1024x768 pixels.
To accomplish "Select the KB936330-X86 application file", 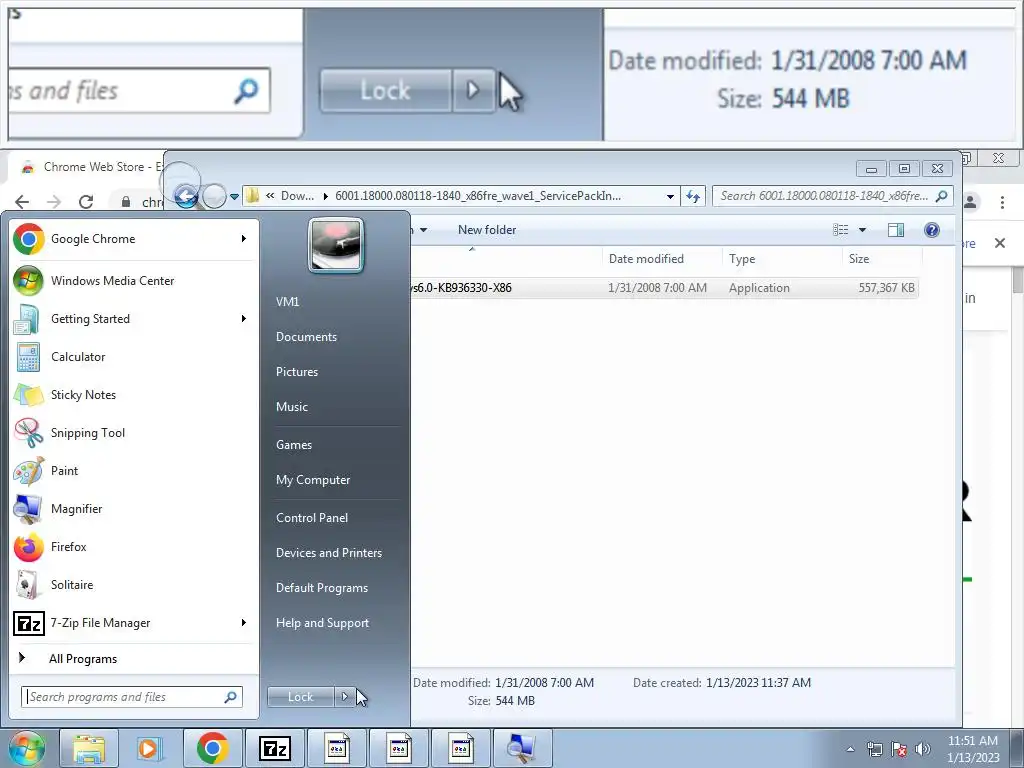I will pos(665,288).
